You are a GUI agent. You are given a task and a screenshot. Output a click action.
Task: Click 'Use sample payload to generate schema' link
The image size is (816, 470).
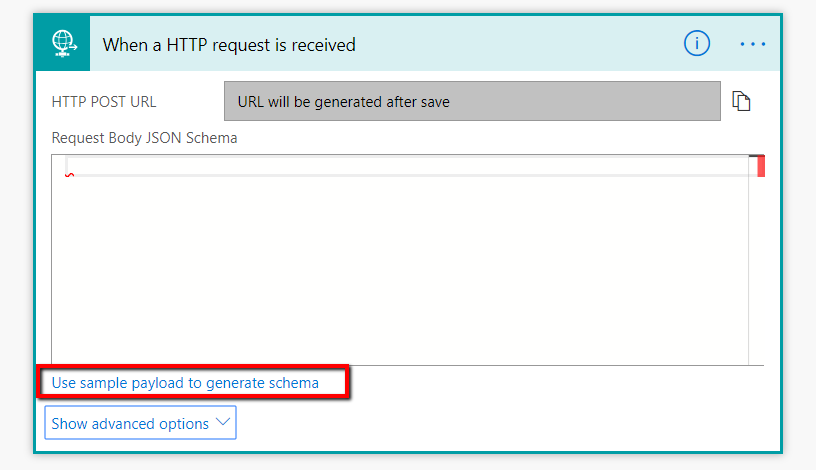point(185,382)
